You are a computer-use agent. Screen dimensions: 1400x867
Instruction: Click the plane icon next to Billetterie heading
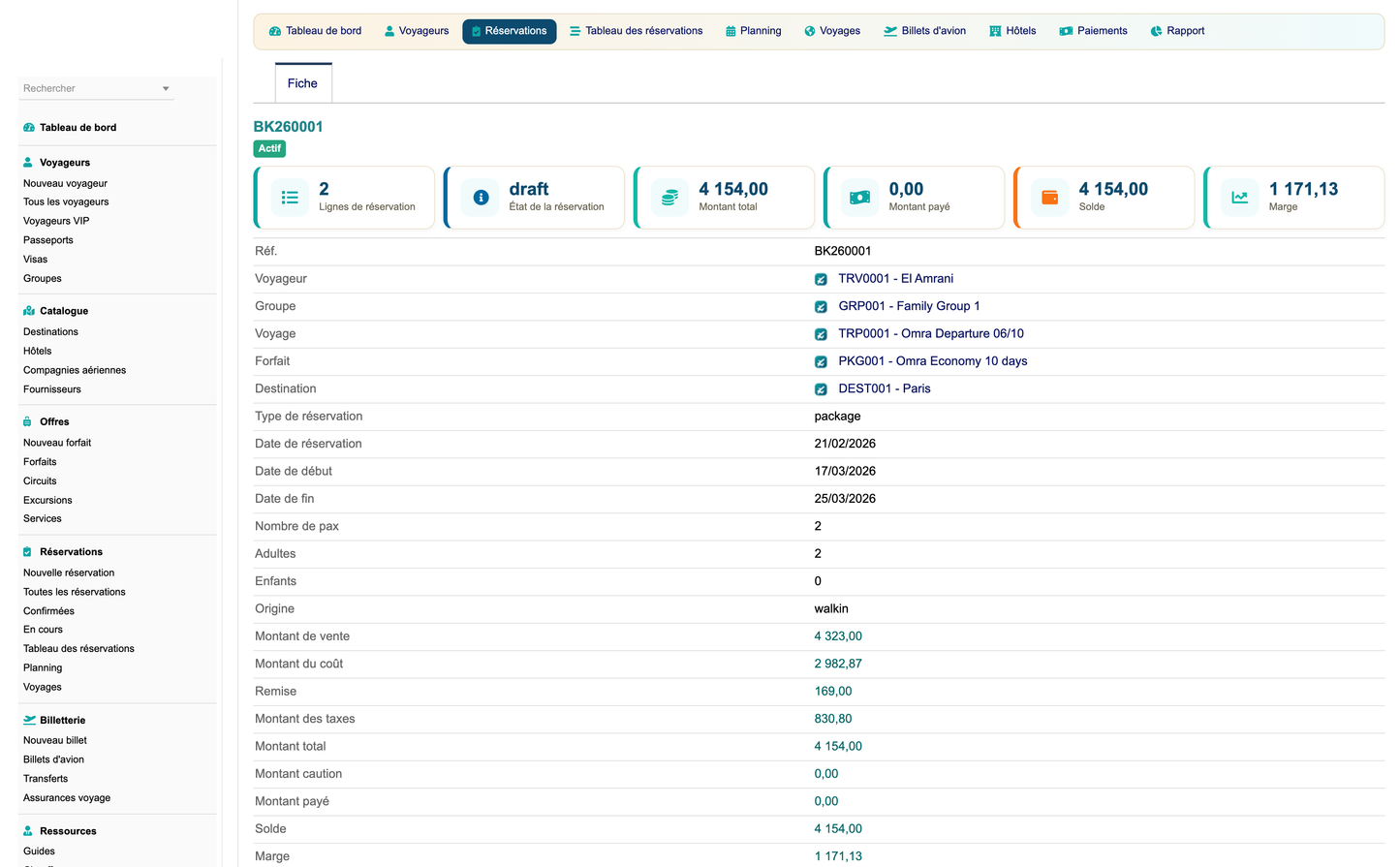pos(29,721)
